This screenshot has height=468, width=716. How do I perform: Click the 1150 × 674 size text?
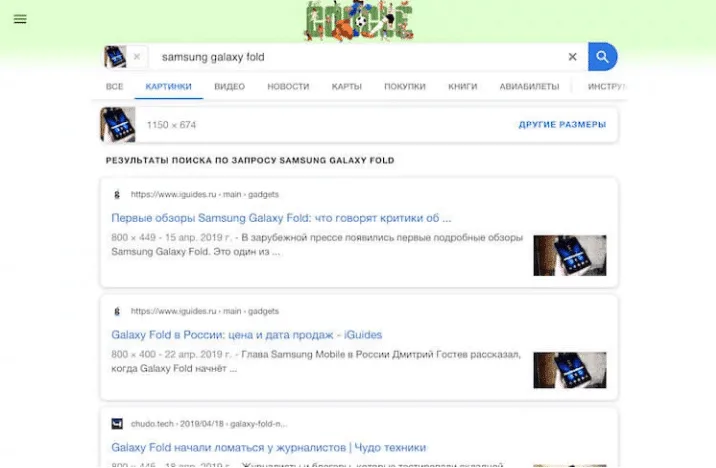coord(171,125)
